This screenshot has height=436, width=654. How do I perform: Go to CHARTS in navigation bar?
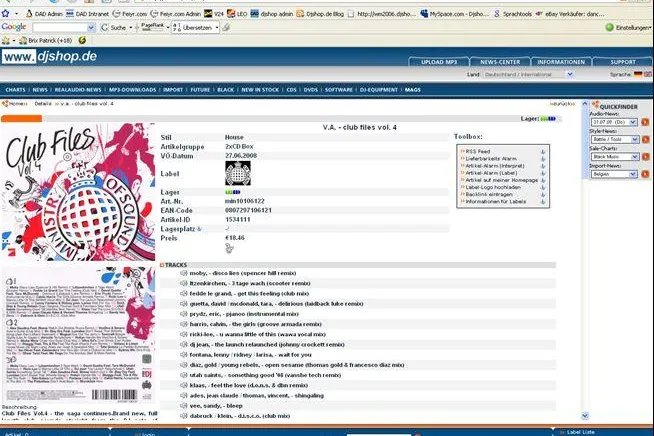coord(15,90)
